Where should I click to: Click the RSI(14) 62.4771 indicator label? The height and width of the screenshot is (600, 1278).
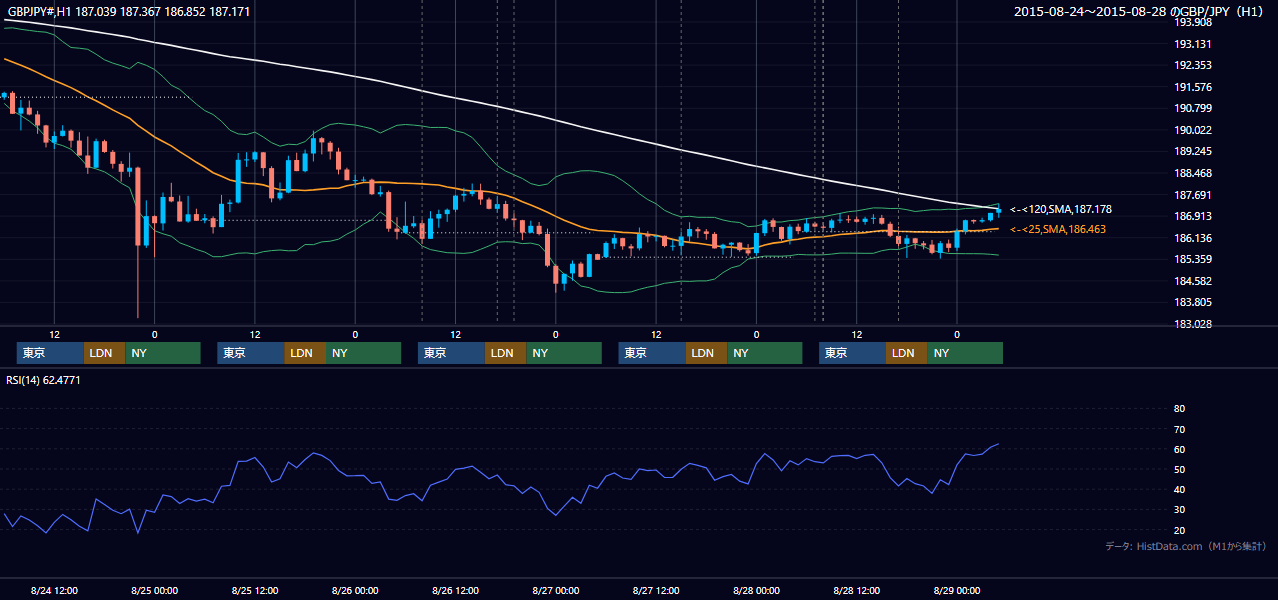(43, 380)
